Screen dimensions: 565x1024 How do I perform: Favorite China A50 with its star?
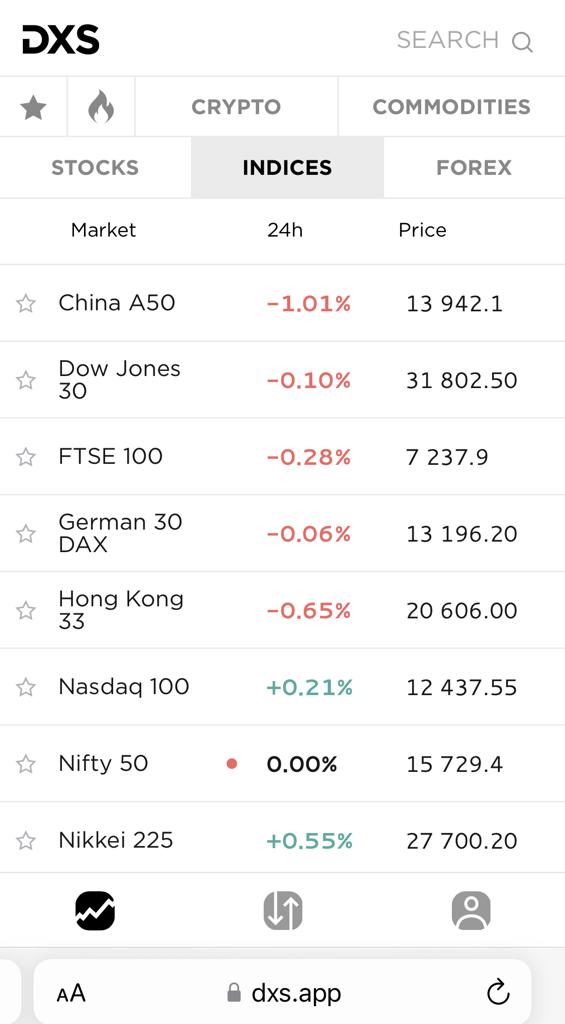coord(26,303)
